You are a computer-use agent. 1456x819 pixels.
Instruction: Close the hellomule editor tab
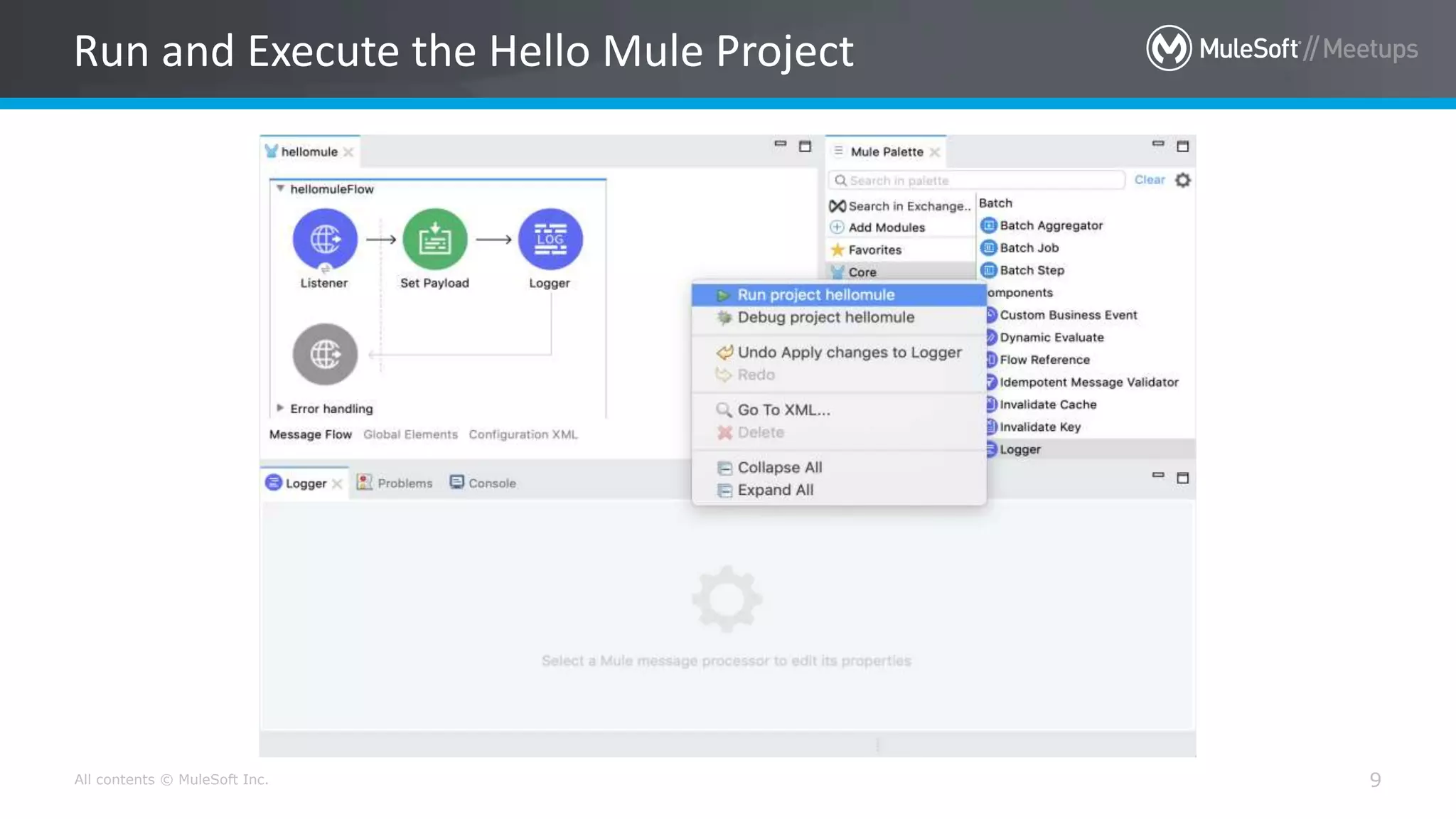click(x=348, y=152)
